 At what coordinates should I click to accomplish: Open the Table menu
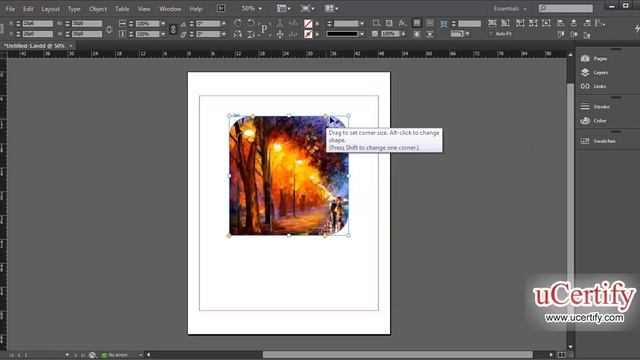122,9
